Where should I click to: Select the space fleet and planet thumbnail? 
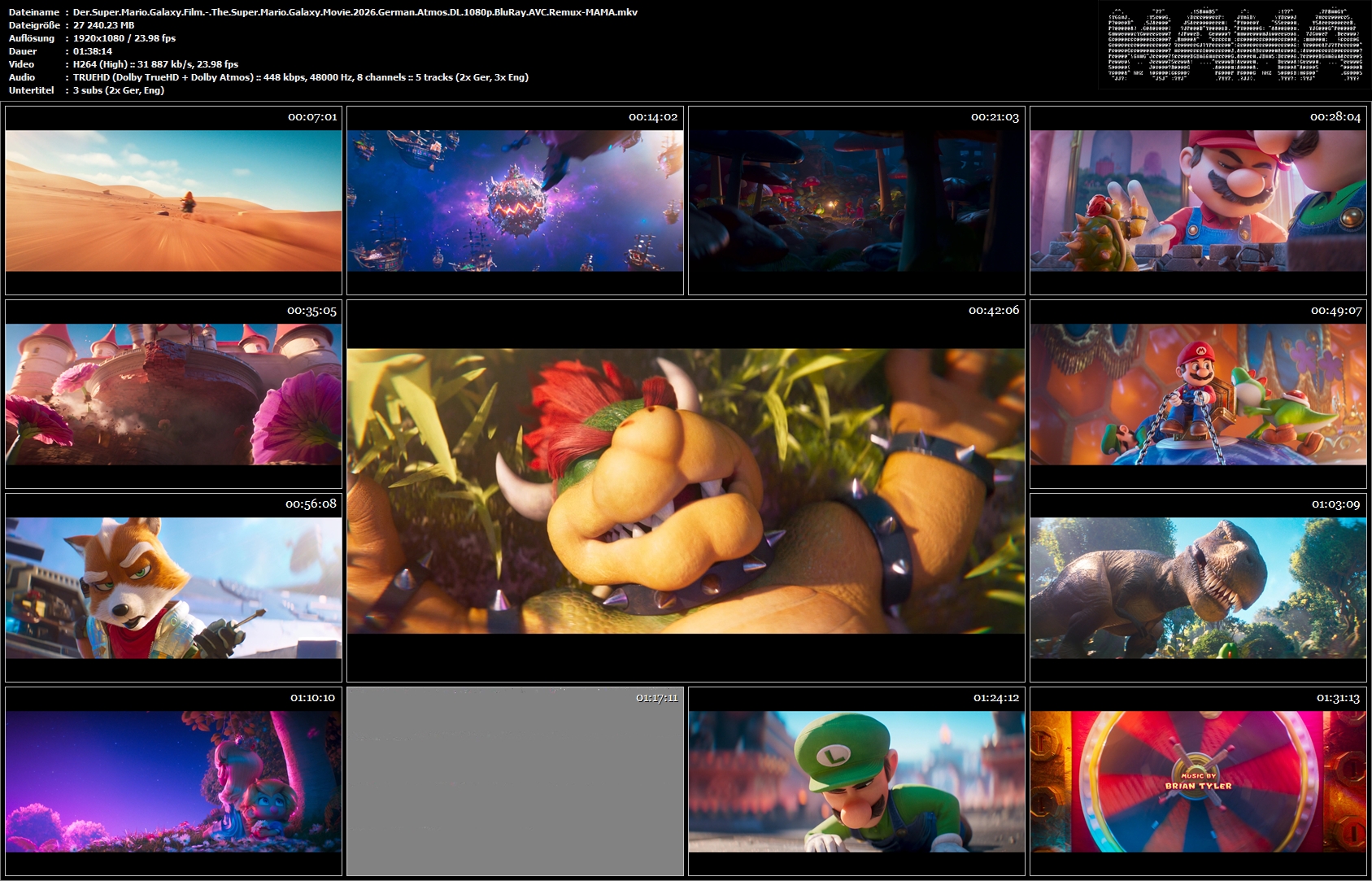(515, 200)
